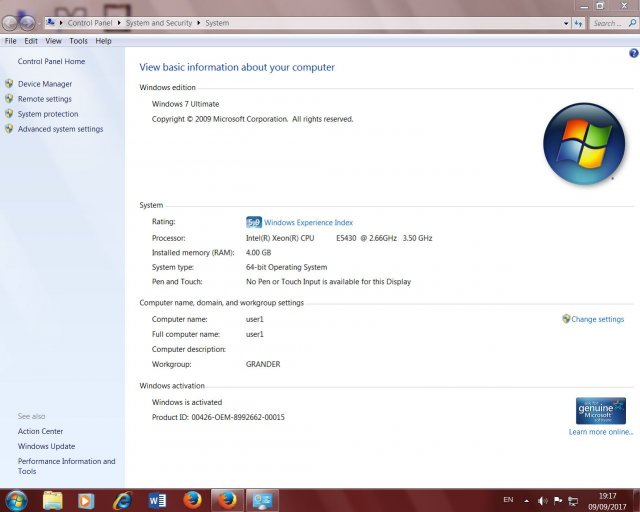This screenshot has height=512, width=640.
Task: Click the refresh icon beside address bar
Action: click(x=577, y=22)
